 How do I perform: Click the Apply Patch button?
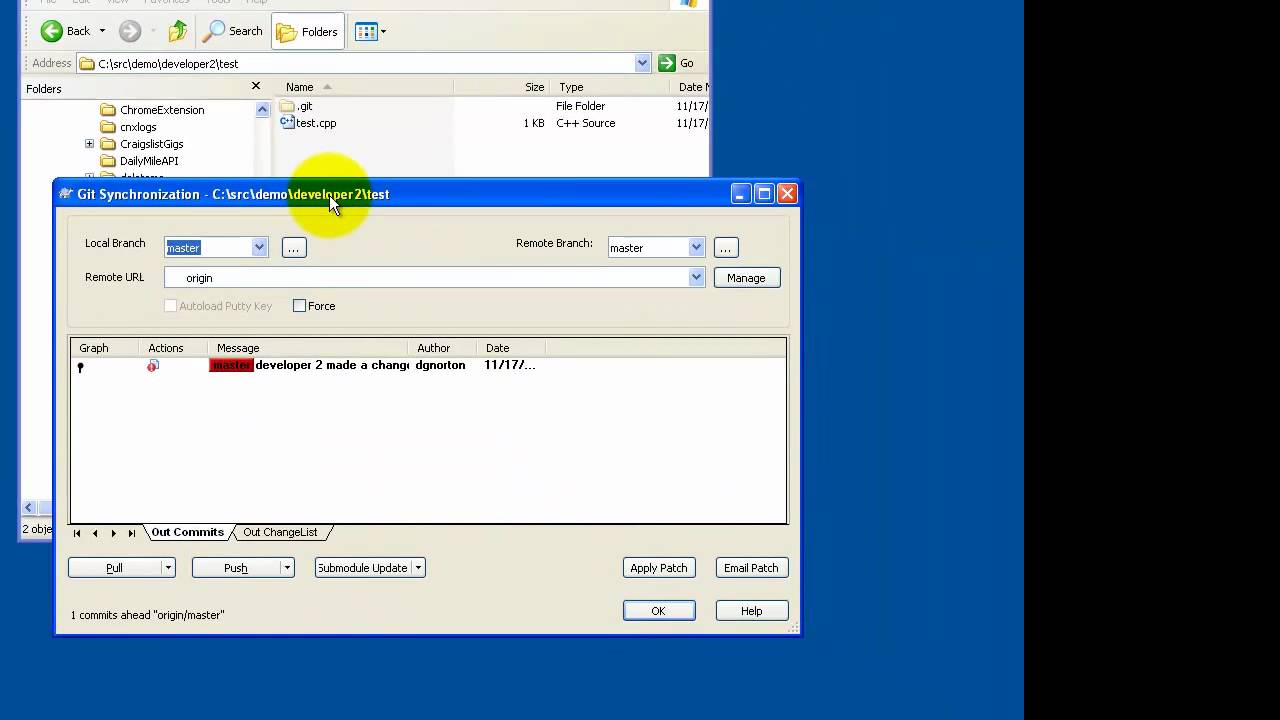pyautogui.click(x=659, y=568)
